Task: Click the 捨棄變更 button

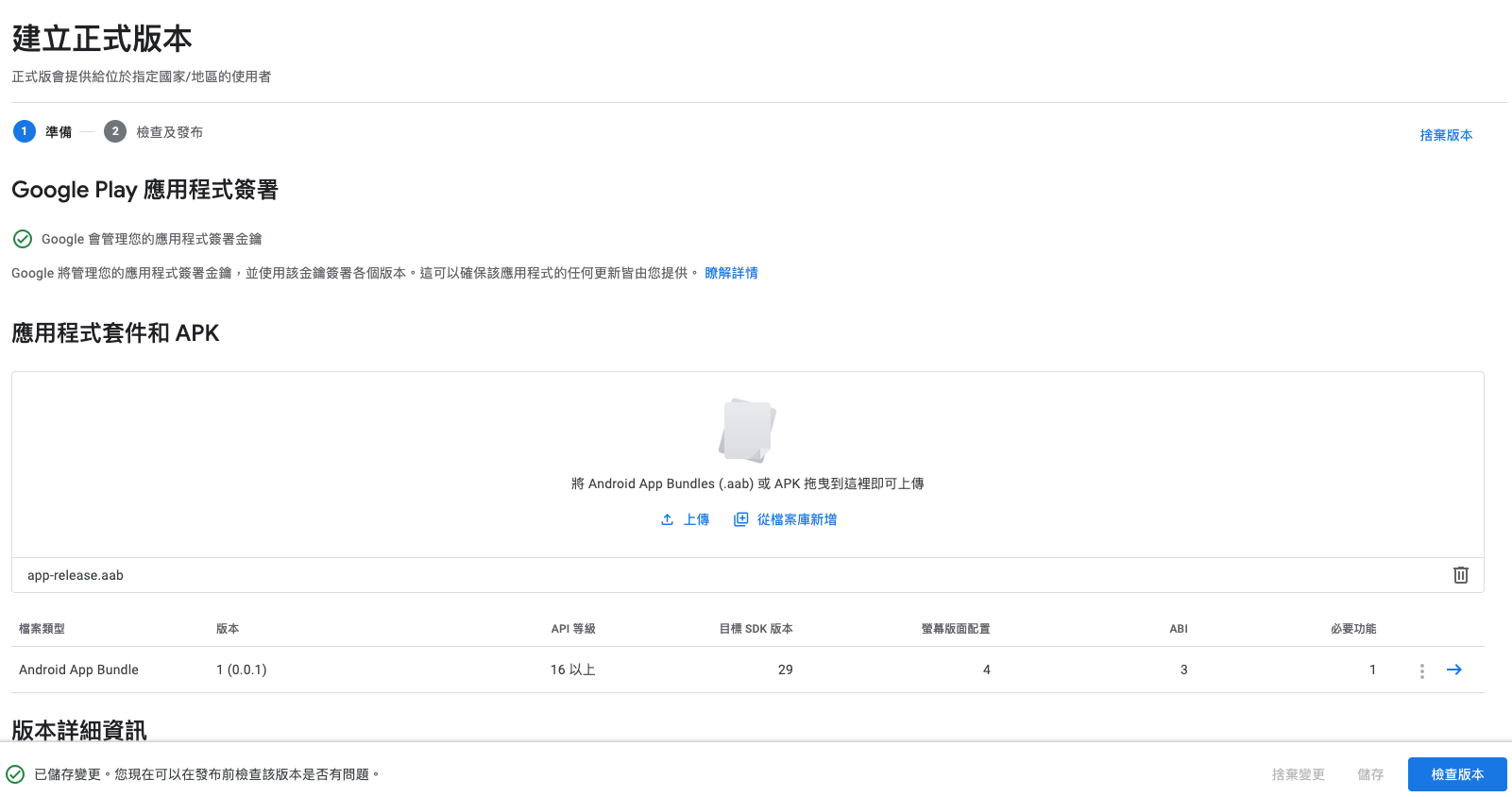Action: 1298,774
